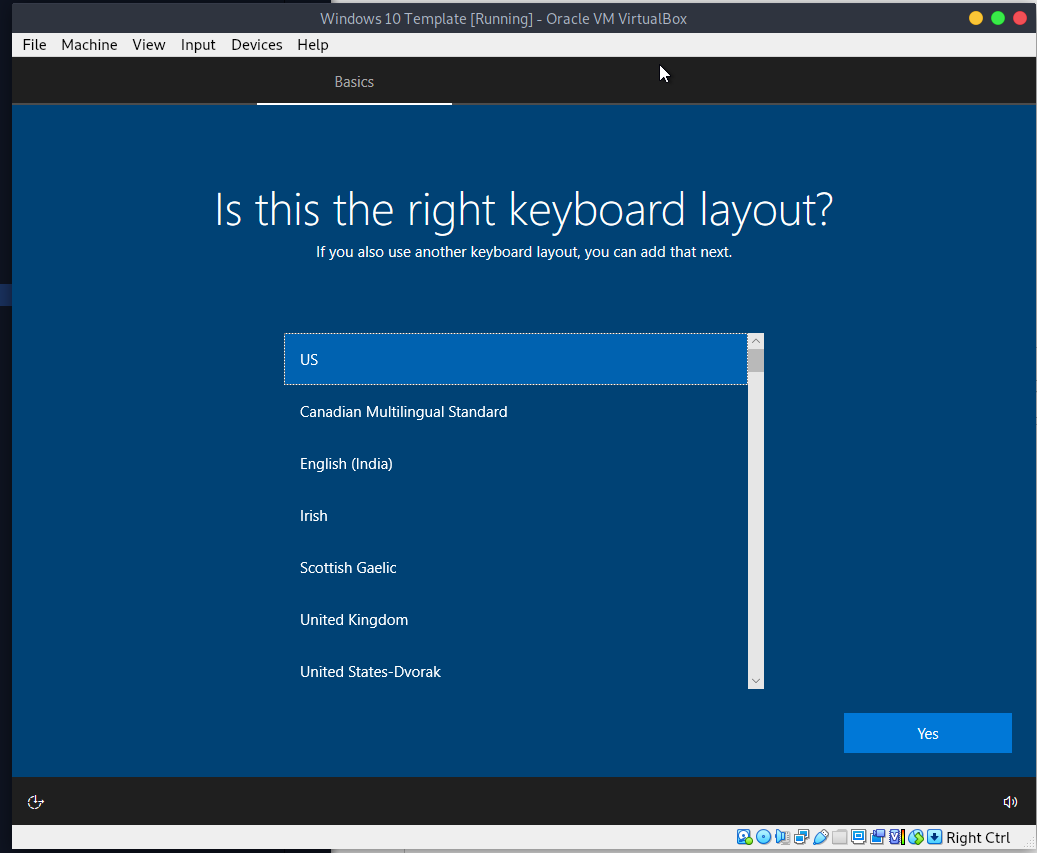Click the volume speaker icon in setup
The height and width of the screenshot is (853, 1037).
tap(1010, 802)
